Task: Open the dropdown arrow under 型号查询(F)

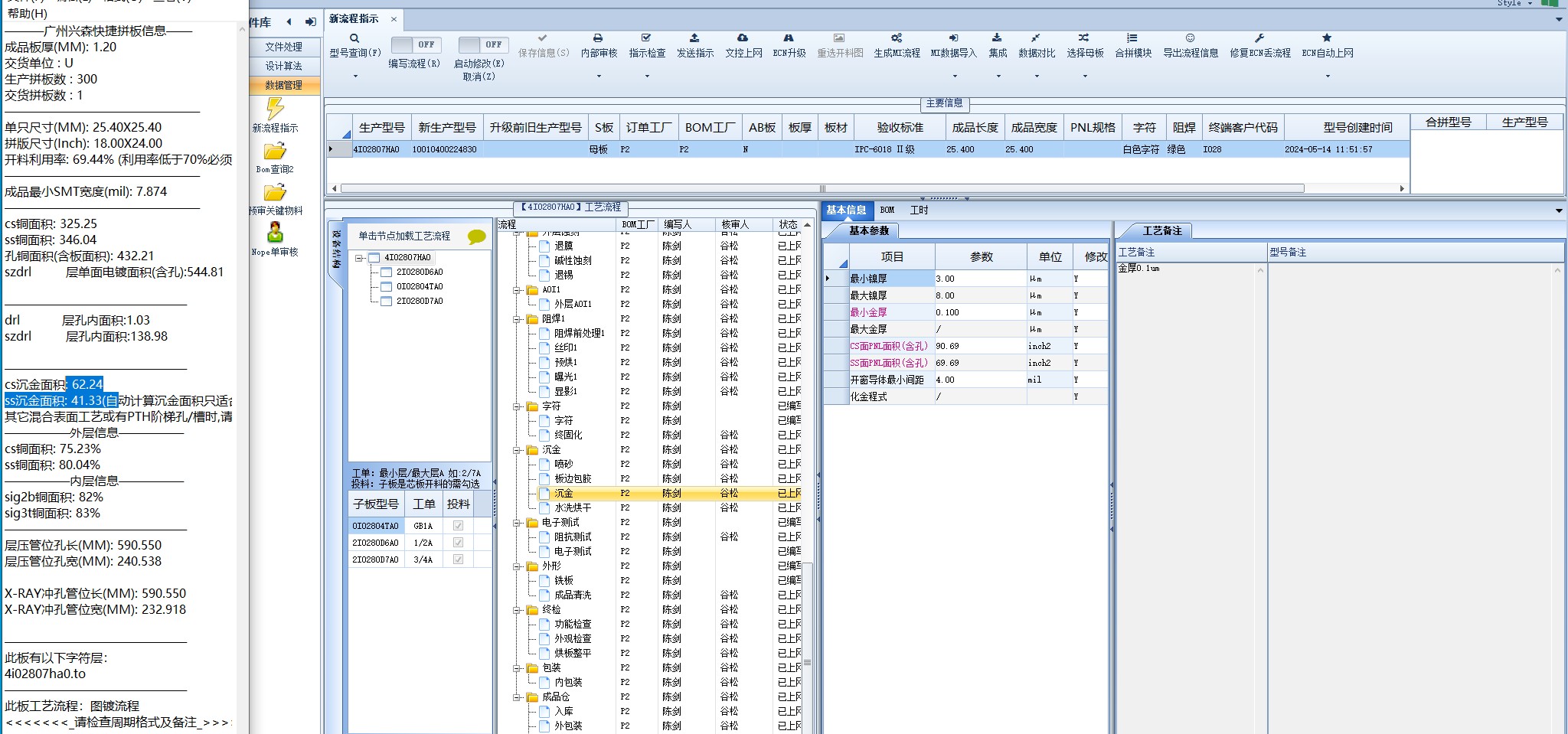Action: (354, 77)
